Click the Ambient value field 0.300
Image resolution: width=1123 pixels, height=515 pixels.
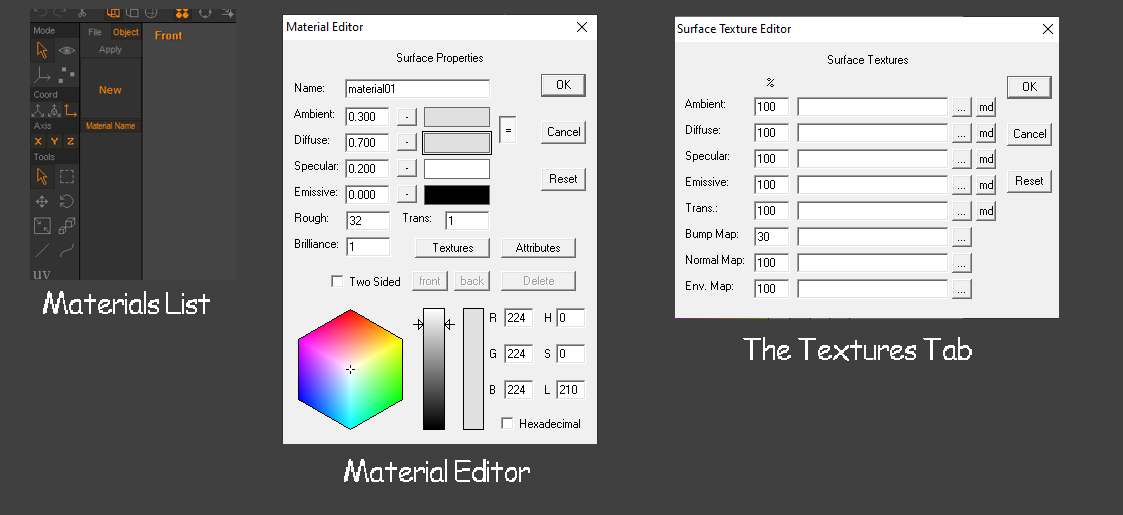tap(367, 117)
